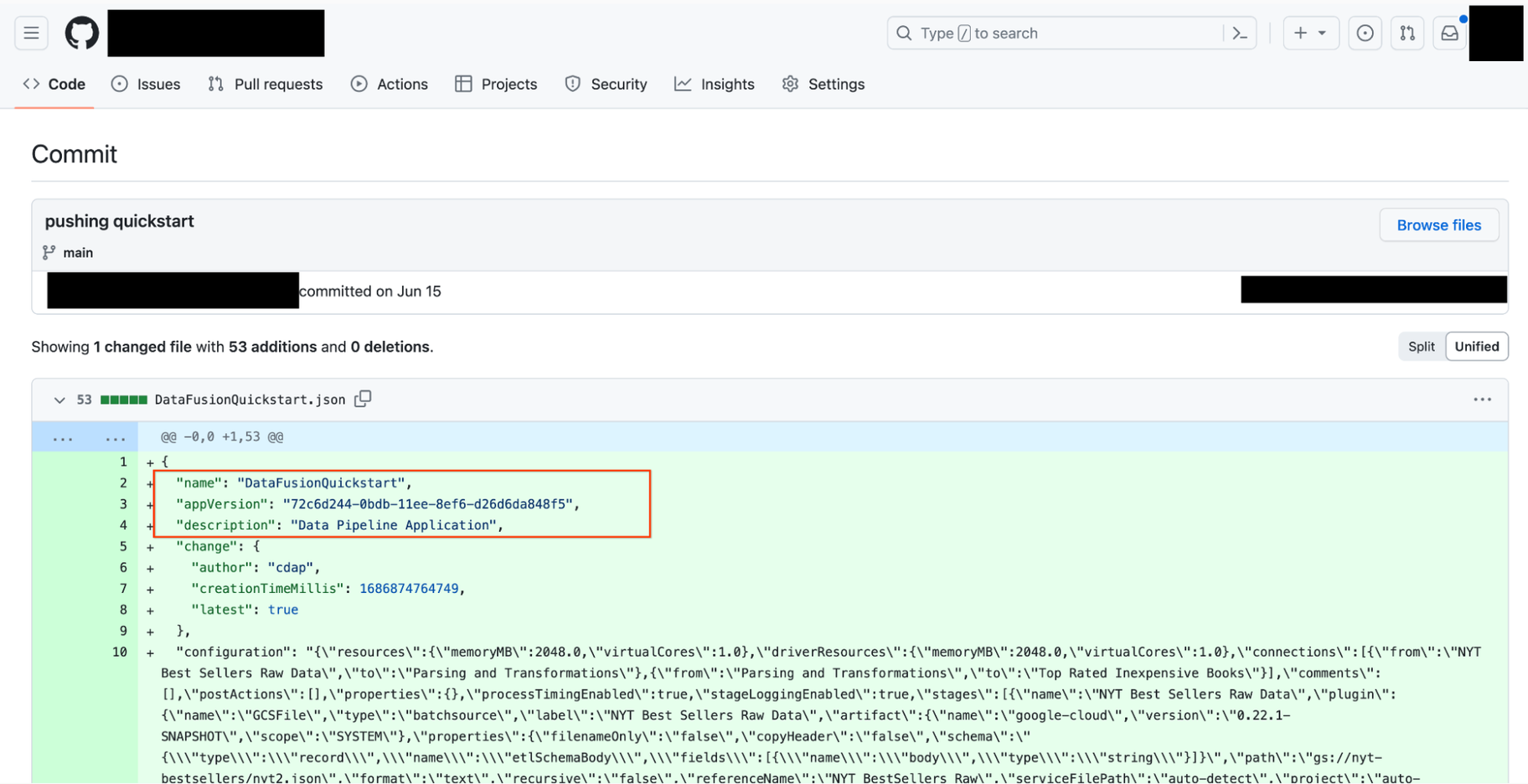Click the appVersion value line
Viewport: 1528px width, 784px height.
(x=377, y=503)
